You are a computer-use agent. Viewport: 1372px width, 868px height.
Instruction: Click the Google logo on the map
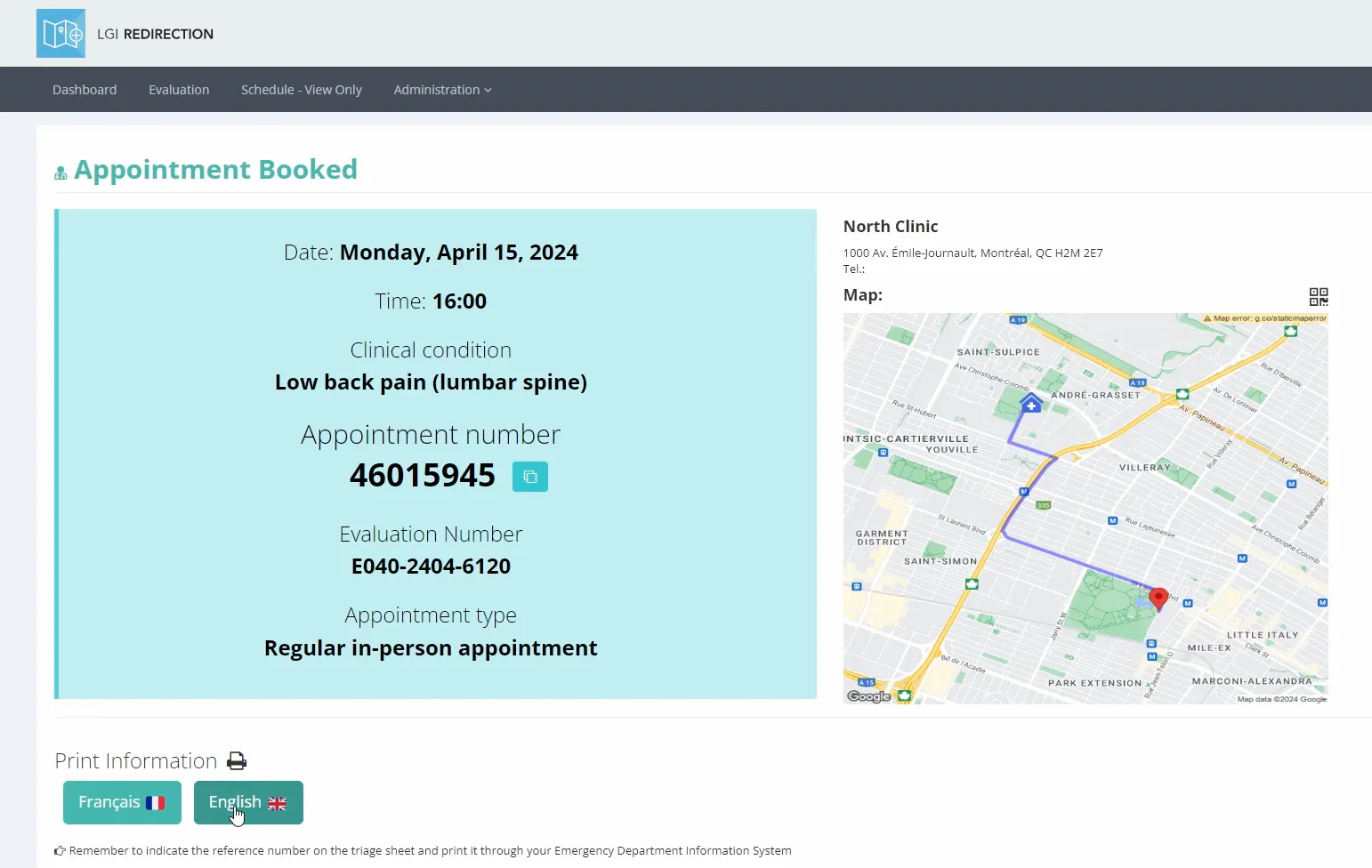tap(869, 696)
